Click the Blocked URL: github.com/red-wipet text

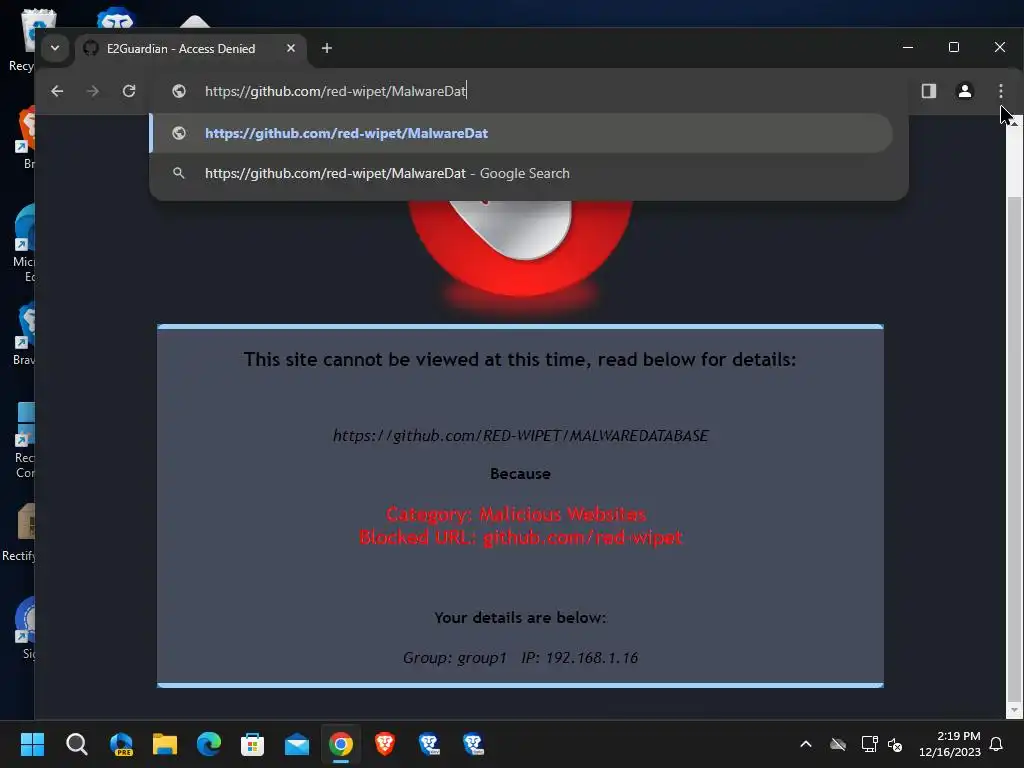(520, 537)
